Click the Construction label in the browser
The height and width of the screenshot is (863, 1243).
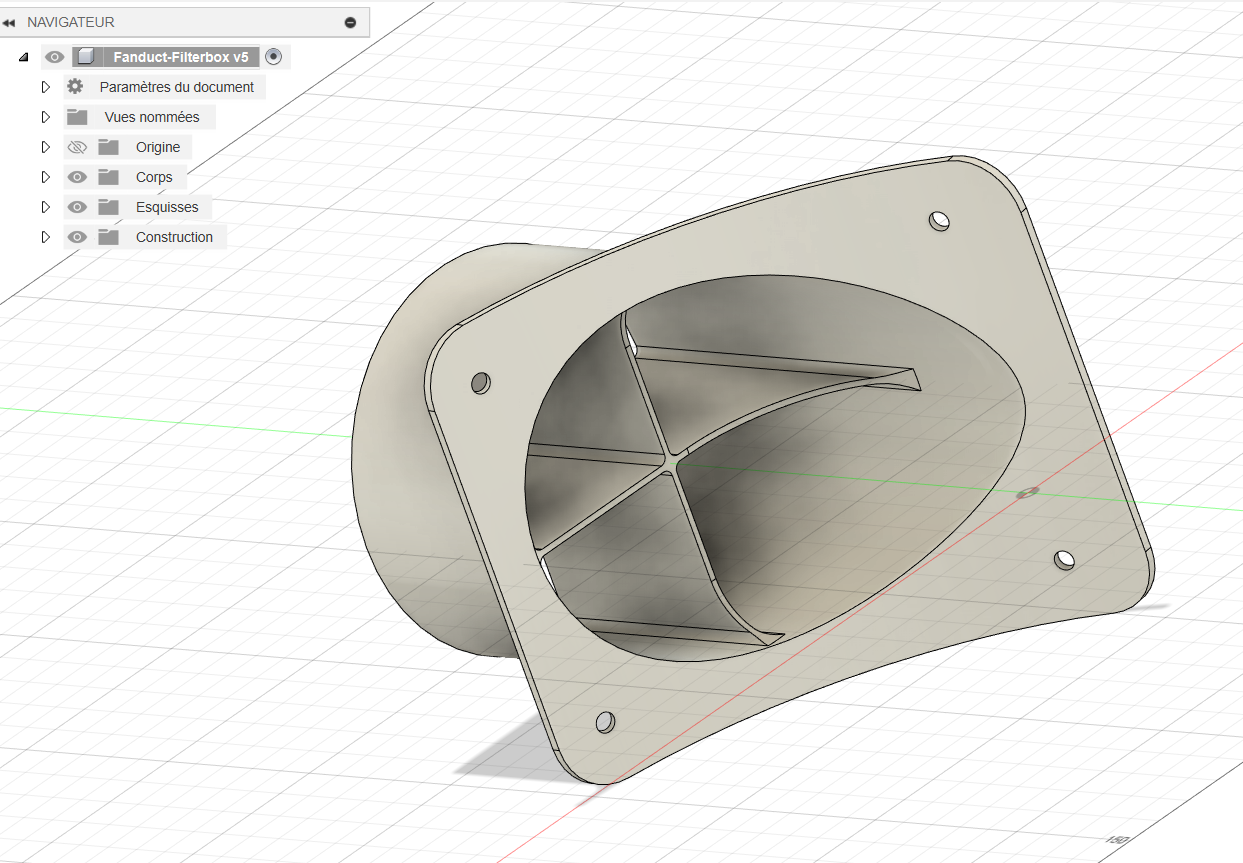[174, 237]
